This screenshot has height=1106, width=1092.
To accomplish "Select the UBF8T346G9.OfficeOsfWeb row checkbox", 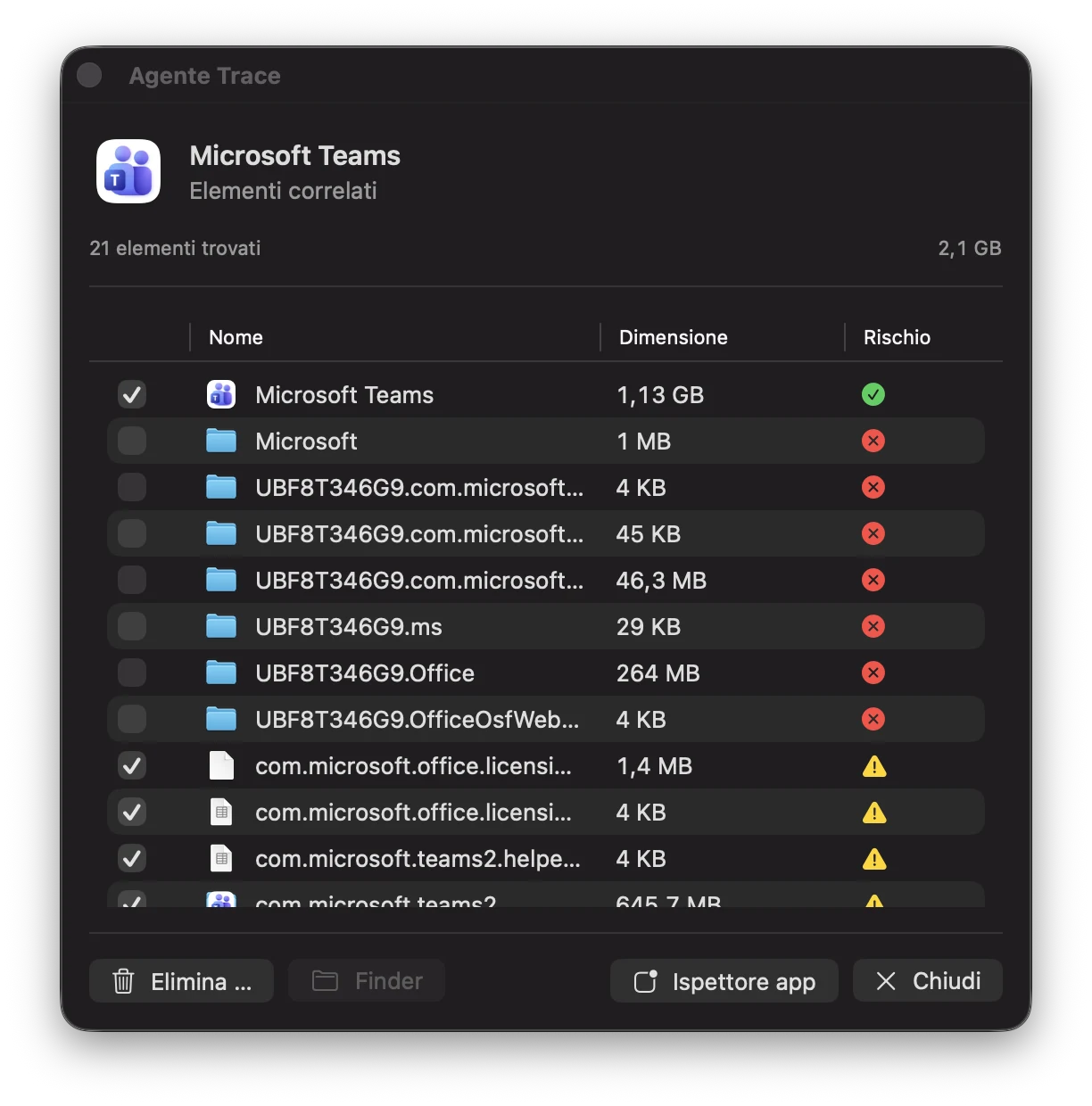I will pyautogui.click(x=132, y=719).
